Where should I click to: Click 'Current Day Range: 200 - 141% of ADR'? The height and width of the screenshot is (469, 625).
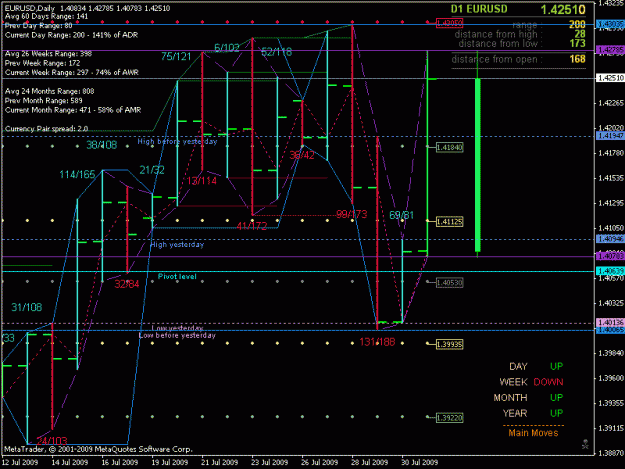coord(71,35)
